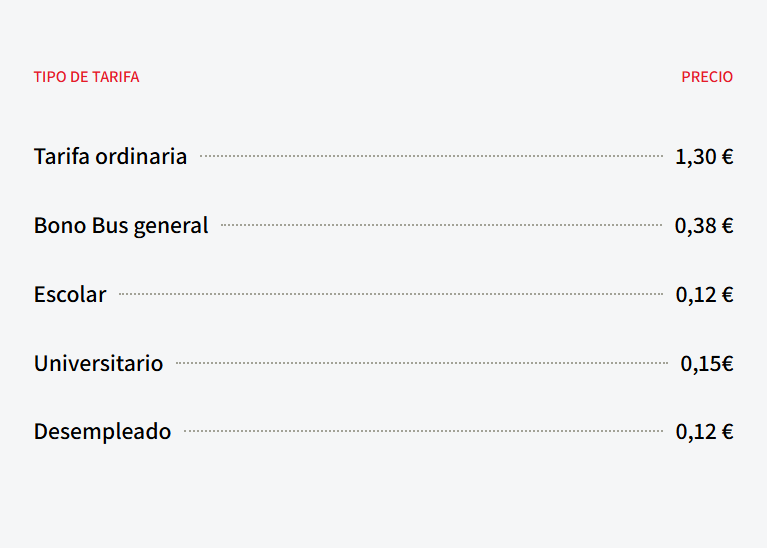Select the Tarifa ordinaria label
The width and height of the screenshot is (767, 548).
pyautogui.click(x=111, y=157)
